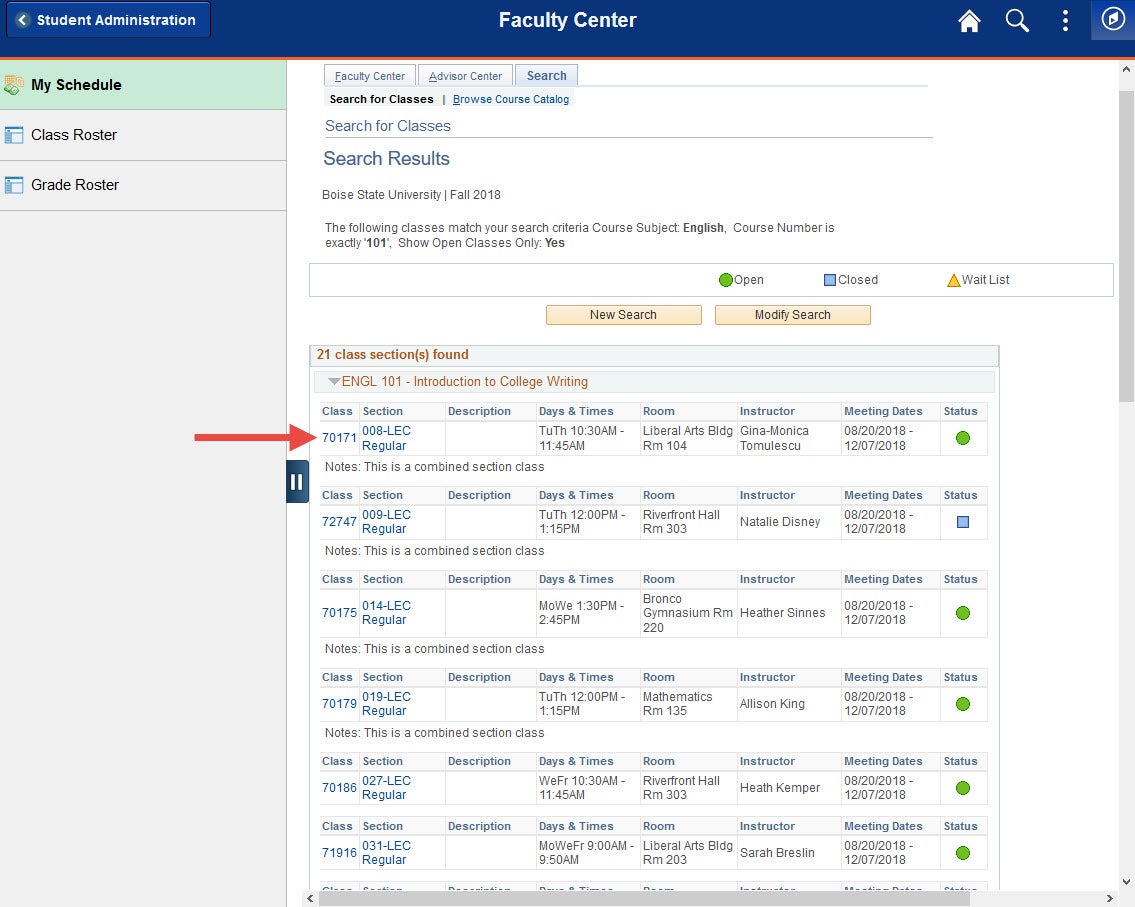Click time MoWeFr 9:00AM - 9:50AM
This screenshot has height=907, width=1135.
click(x=586, y=853)
